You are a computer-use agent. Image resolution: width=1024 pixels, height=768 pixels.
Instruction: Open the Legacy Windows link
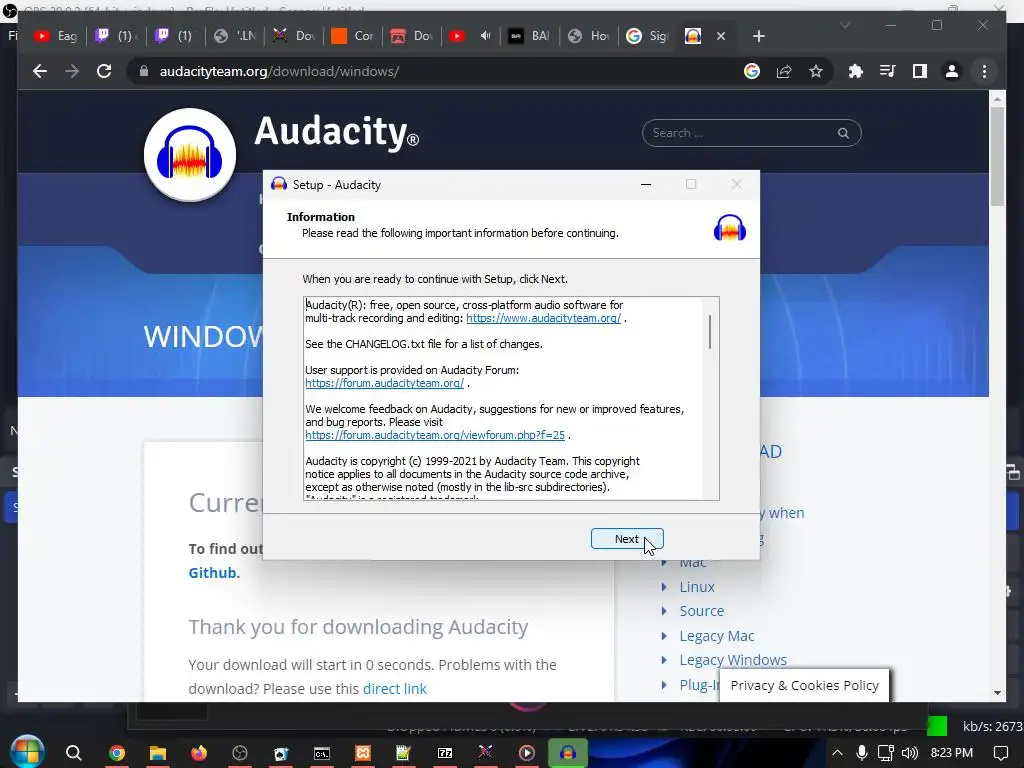coord(733,660)
